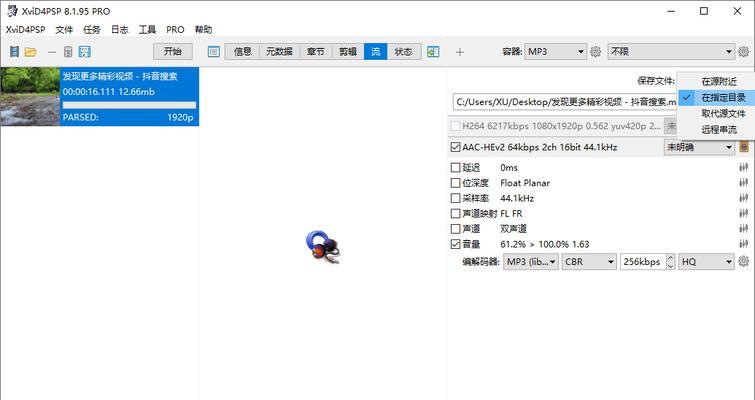Toggle the AAC-HEv2 audio stream checkbox
Viewport: 755px width, 400px height.
(x=455, y=147)
